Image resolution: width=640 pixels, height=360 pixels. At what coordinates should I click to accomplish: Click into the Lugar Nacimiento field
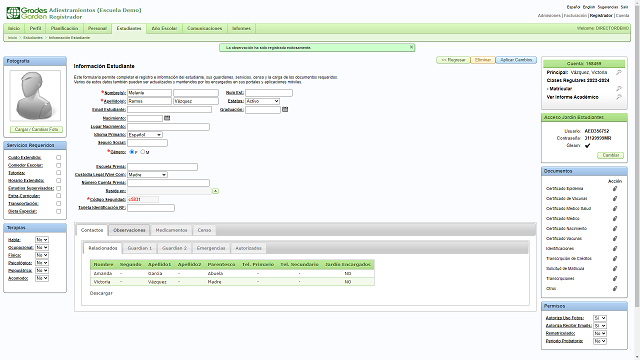click(x=168, y=127)
